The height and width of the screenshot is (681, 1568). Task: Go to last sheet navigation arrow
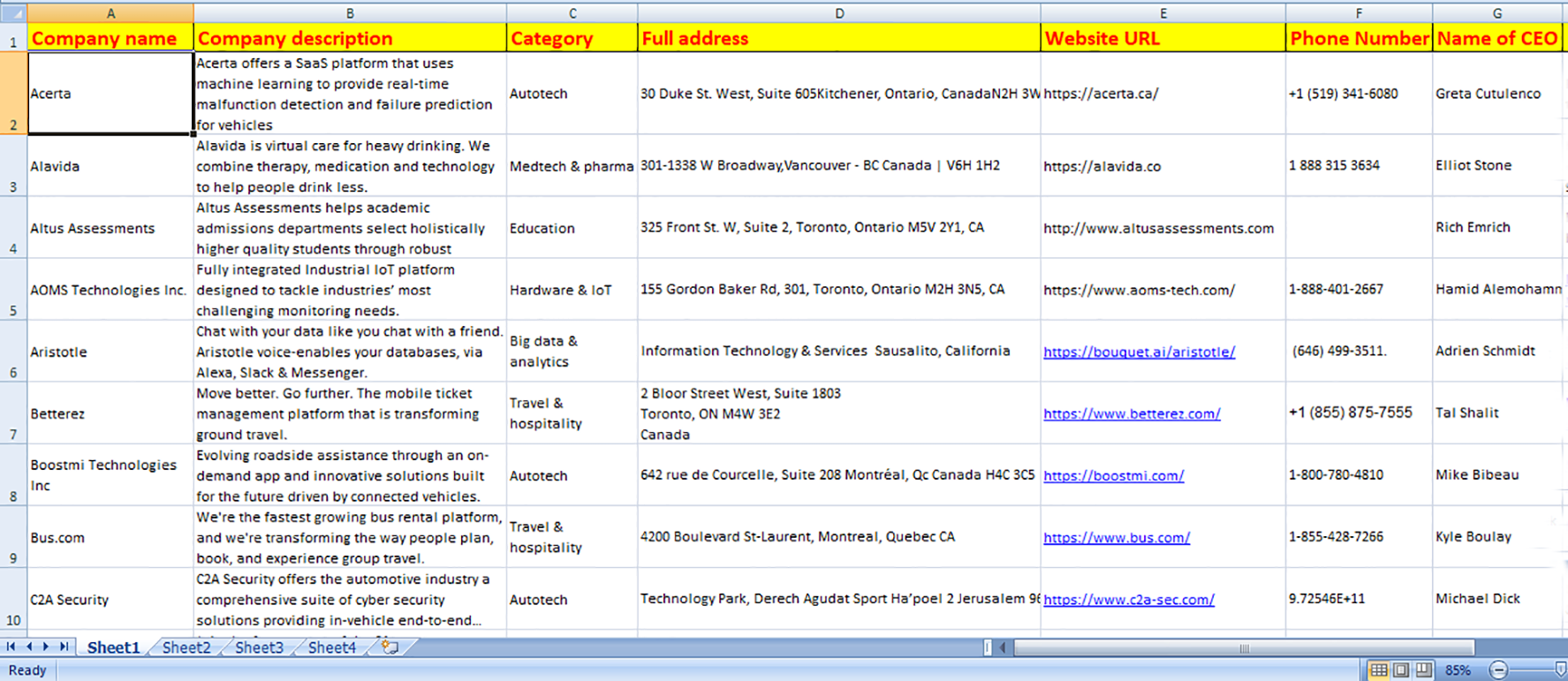pos(64,647)
